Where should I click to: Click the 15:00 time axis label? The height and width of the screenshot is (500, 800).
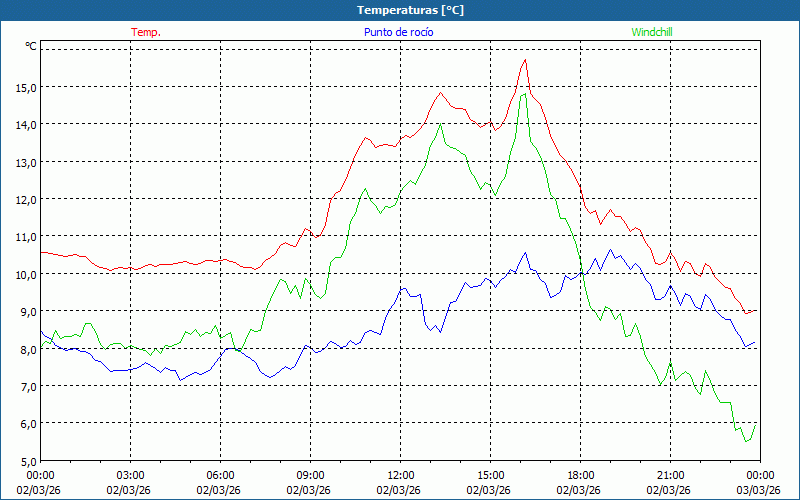(490, 475)
